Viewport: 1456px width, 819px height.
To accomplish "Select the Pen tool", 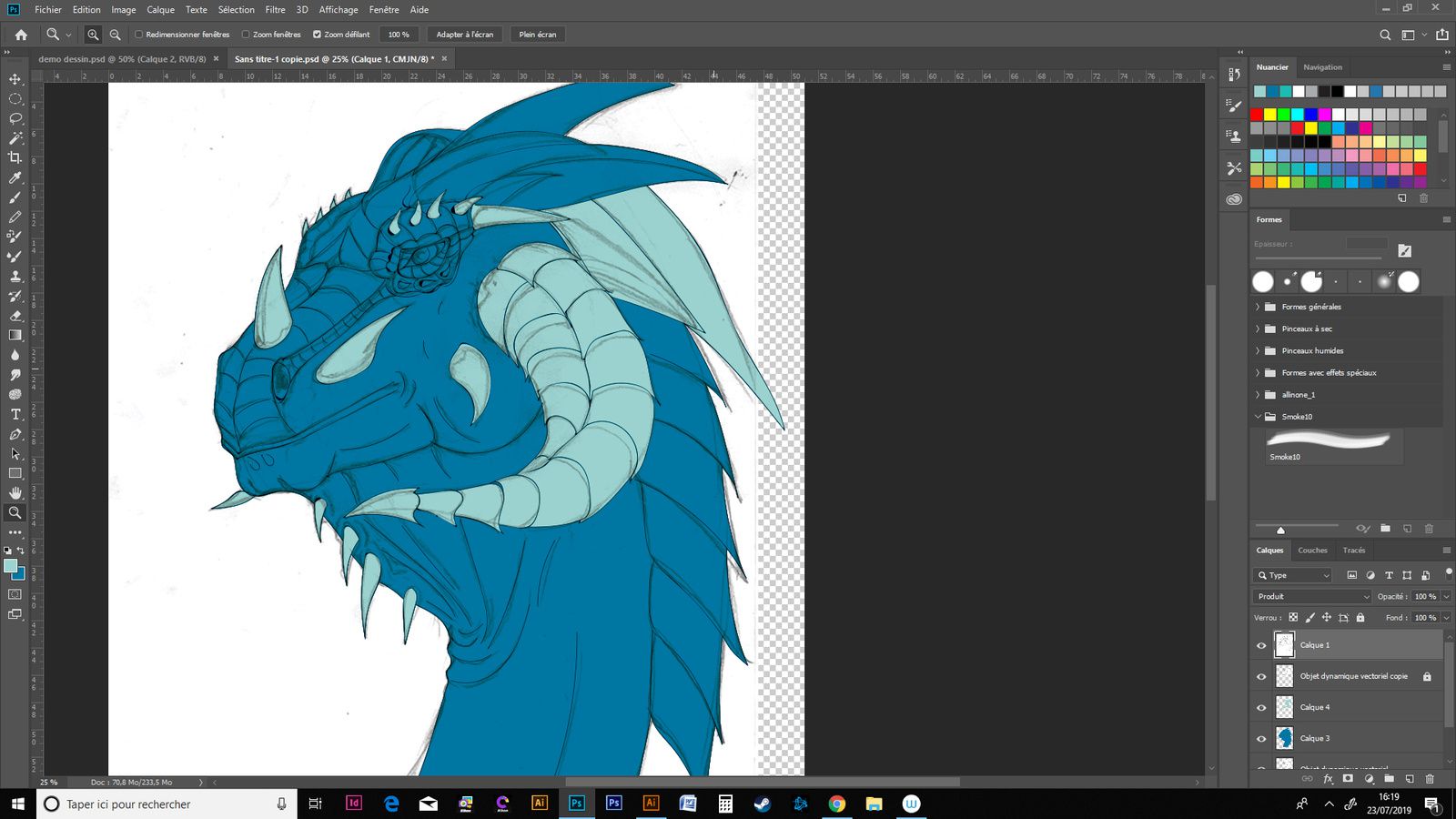I will click(x=15, y=434).
